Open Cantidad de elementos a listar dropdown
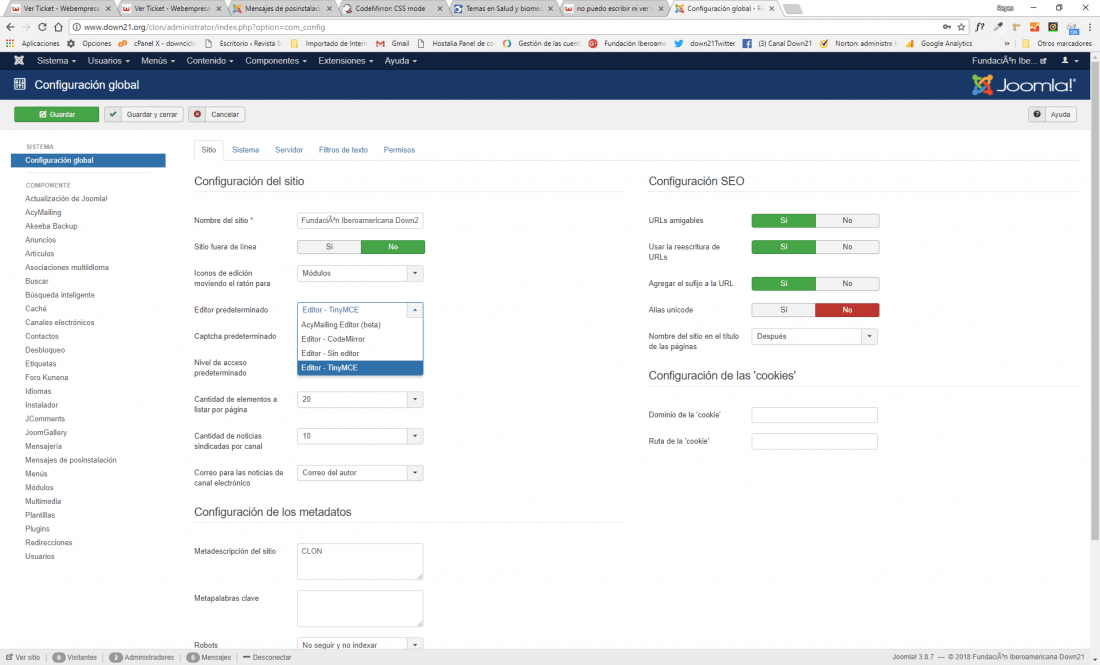This screenshot has width=1100, height=665. click(360, 399)
